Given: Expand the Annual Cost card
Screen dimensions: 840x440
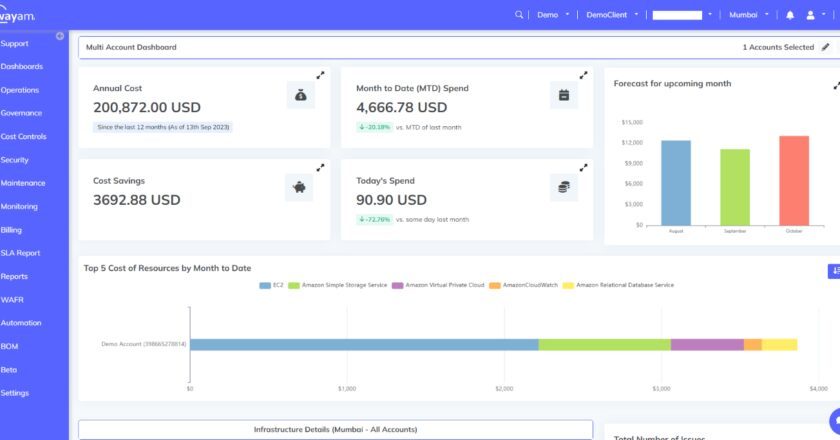Looking at the screenshot, I should click(320, 76).
